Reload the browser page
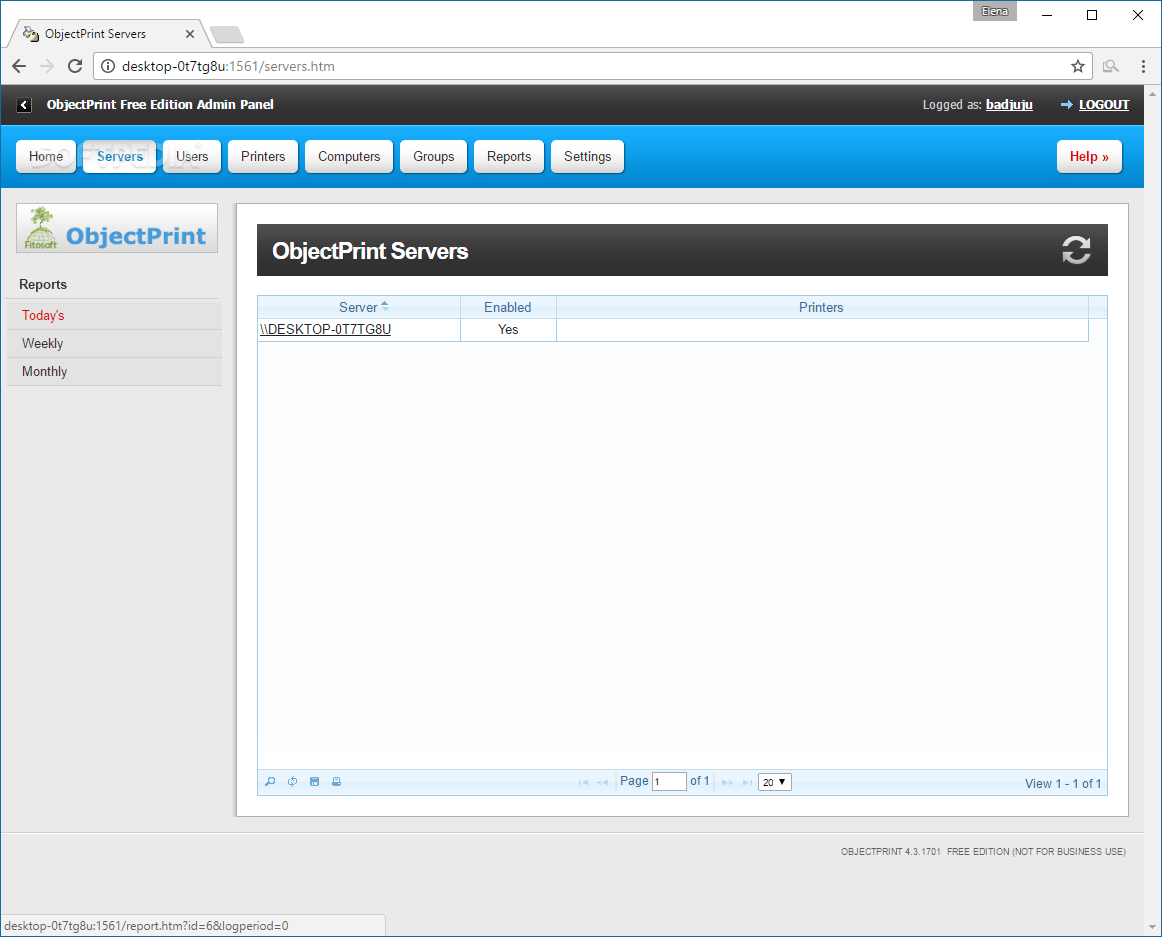Viewport: 1162px width, 937px height. [x=75, y=66]
